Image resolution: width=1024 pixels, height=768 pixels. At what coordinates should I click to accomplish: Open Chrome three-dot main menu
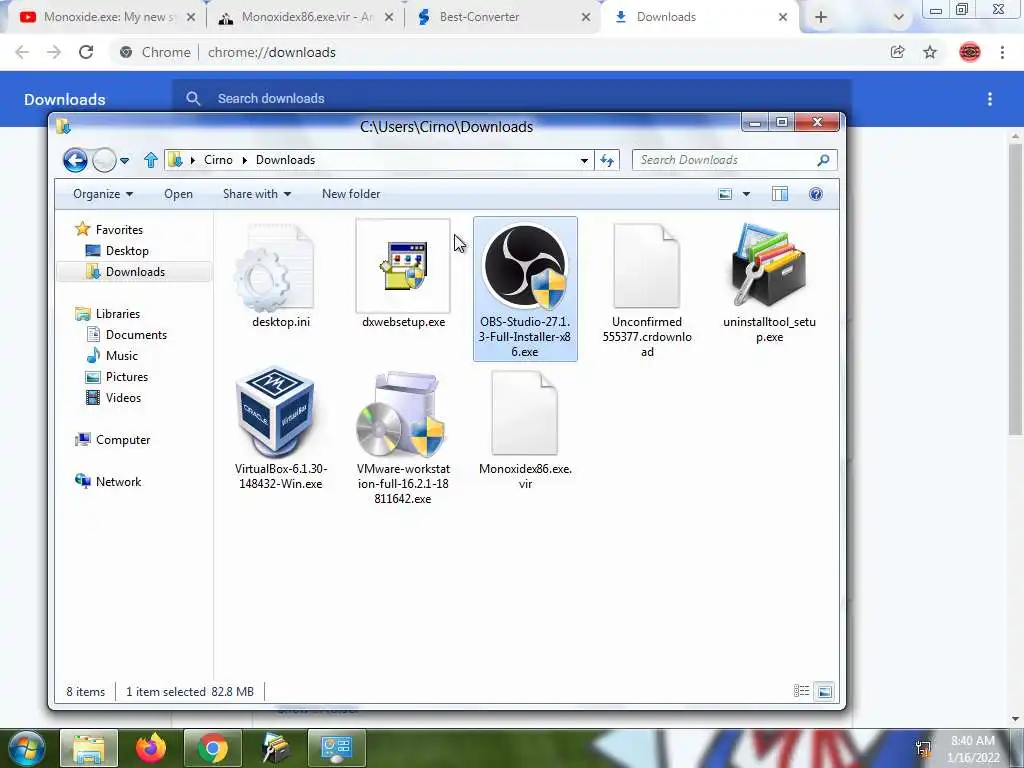(x=1002, y=52)
